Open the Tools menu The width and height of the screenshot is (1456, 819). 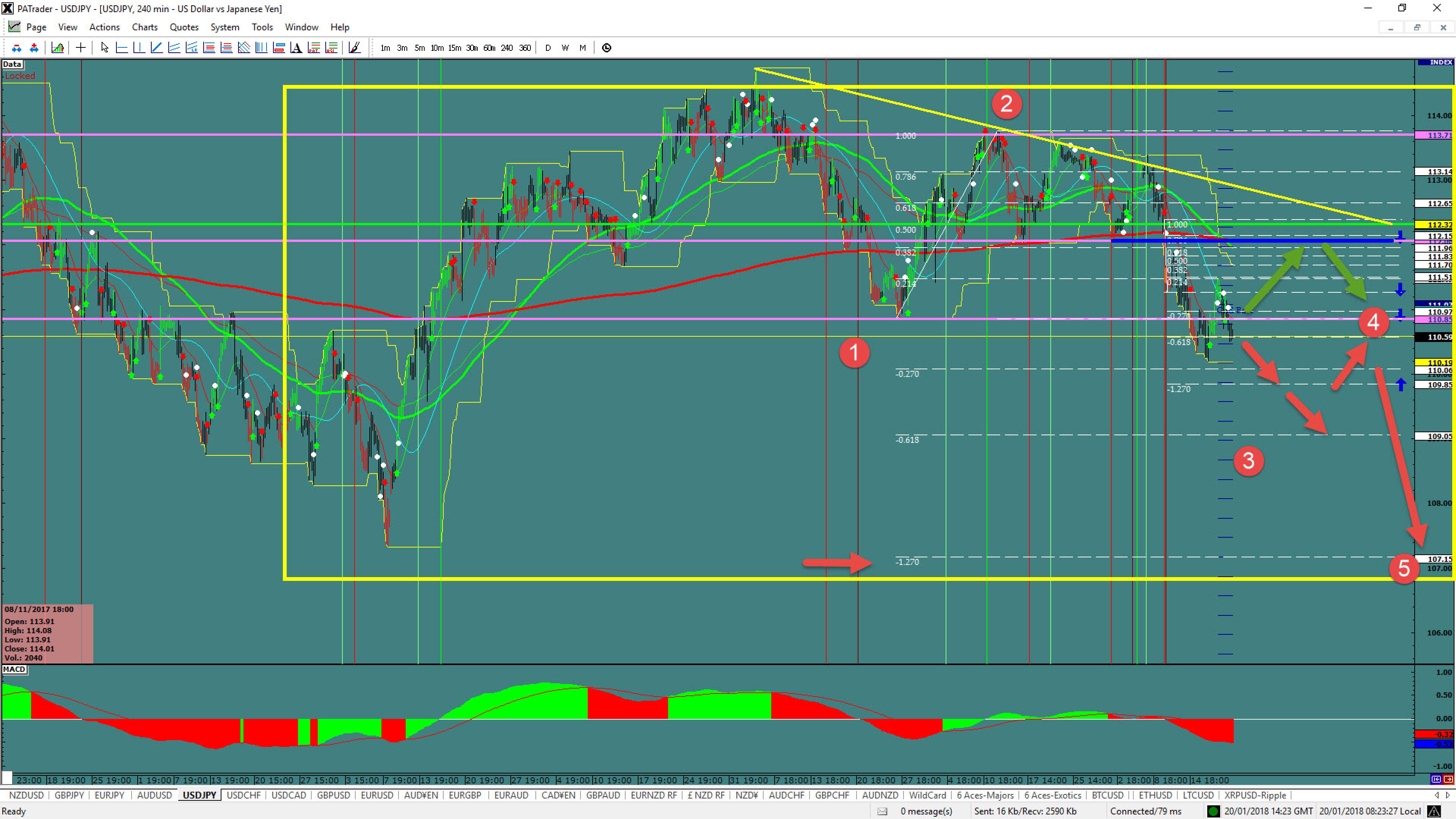[262, 27]
